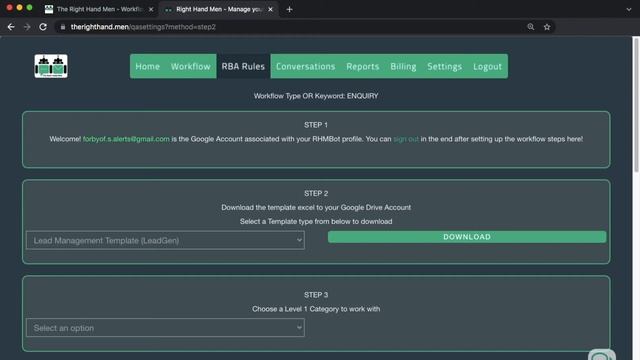The image size is (640, 360).
Task: Open the Billing page
Action: click(x=403, y=66)
